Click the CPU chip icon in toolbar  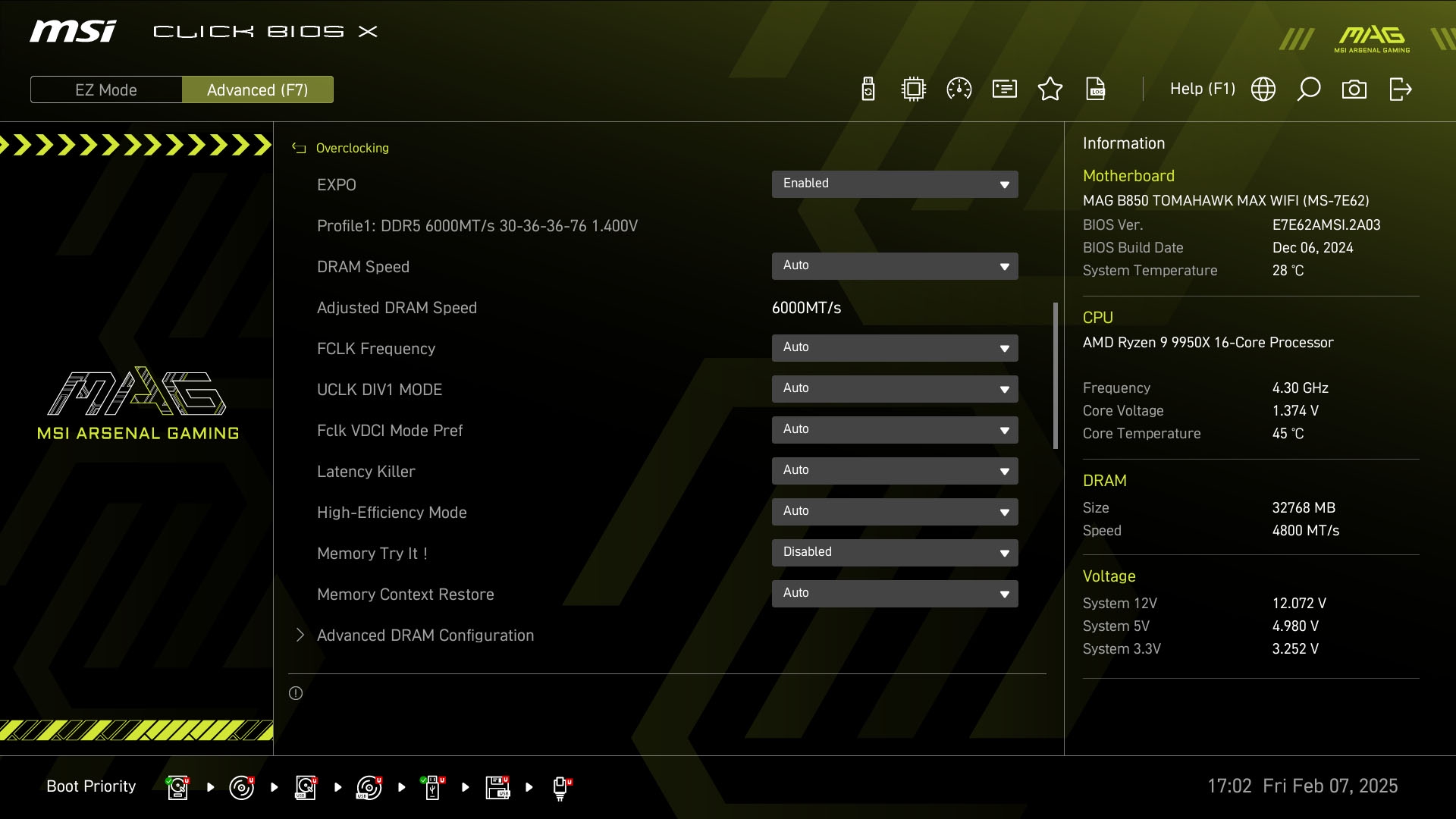click(914, 89)
